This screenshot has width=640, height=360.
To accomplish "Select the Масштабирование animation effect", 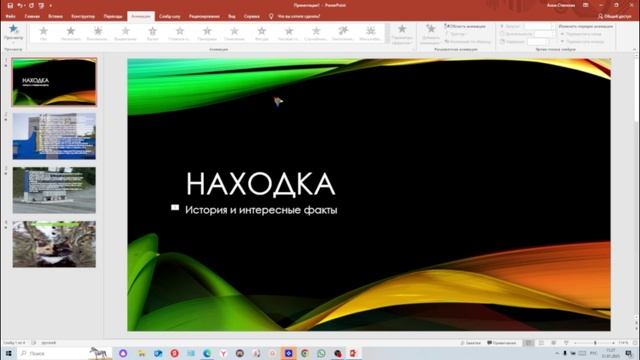I will 371,33.
